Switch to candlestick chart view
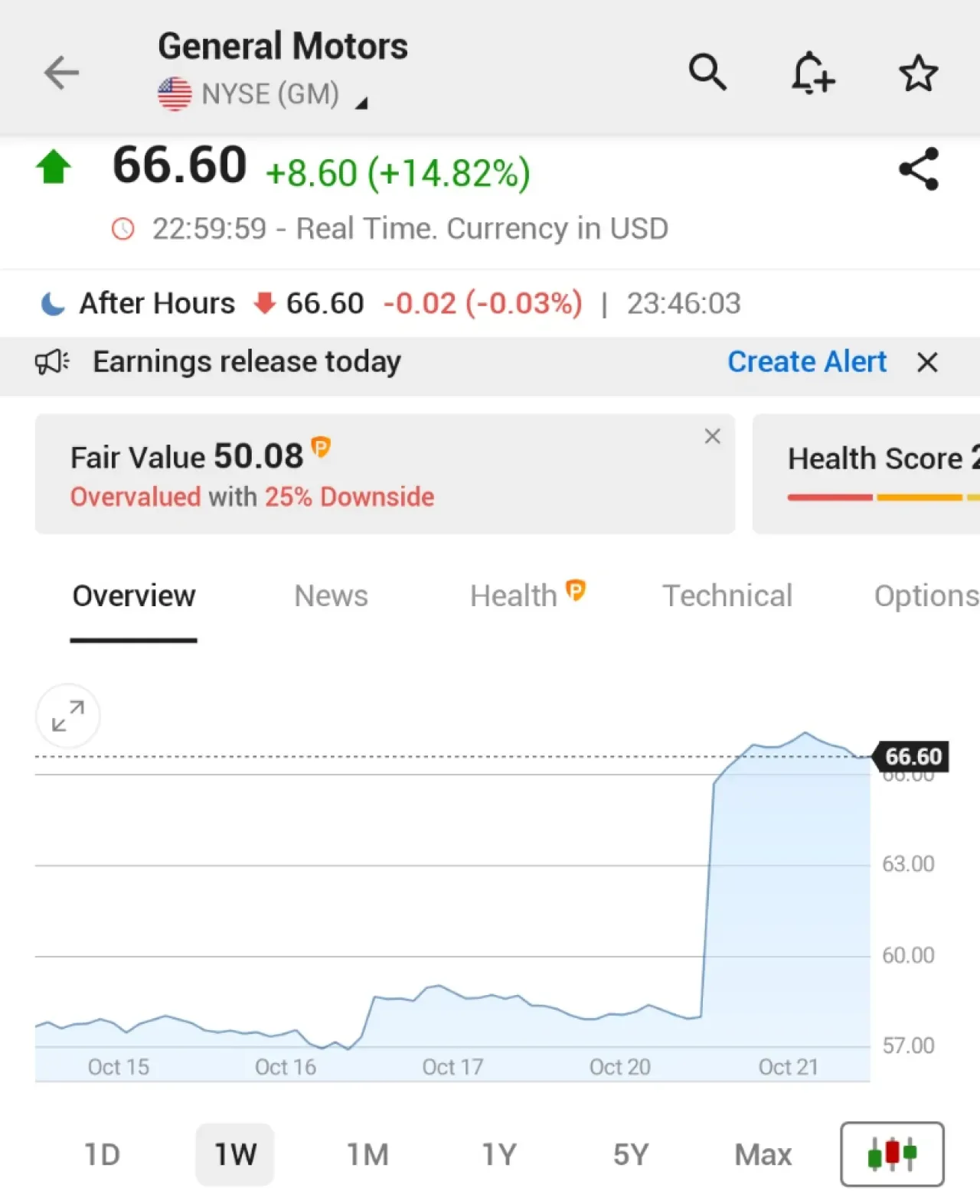980x1204 pixels. 892,1154
